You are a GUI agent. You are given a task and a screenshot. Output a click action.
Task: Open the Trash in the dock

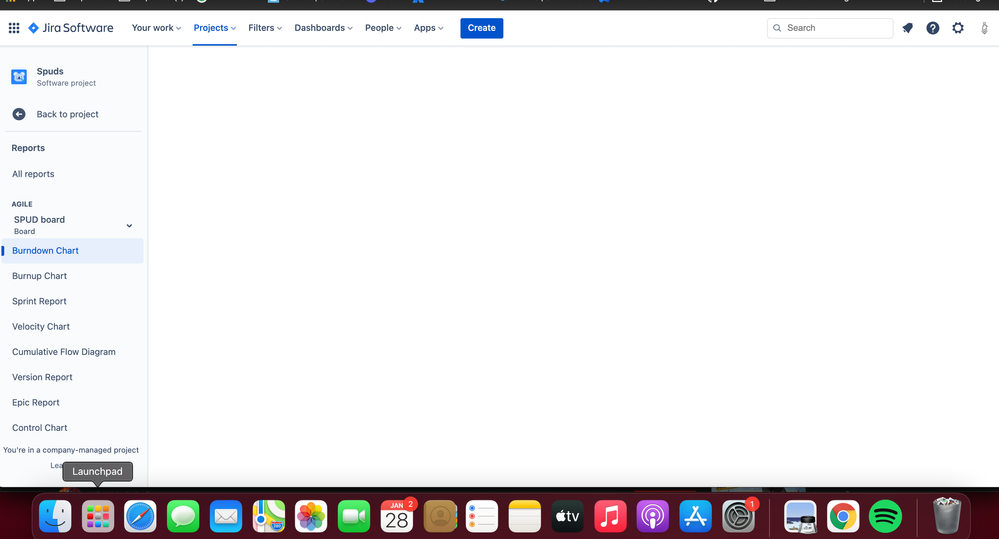pyautogui.click(x=947, y=516)
